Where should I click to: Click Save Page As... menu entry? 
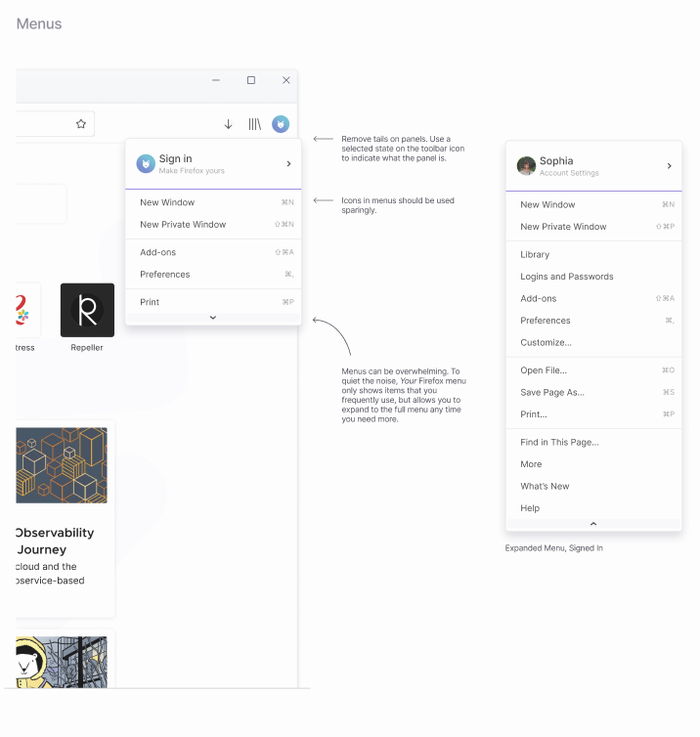tap(552, 393)
